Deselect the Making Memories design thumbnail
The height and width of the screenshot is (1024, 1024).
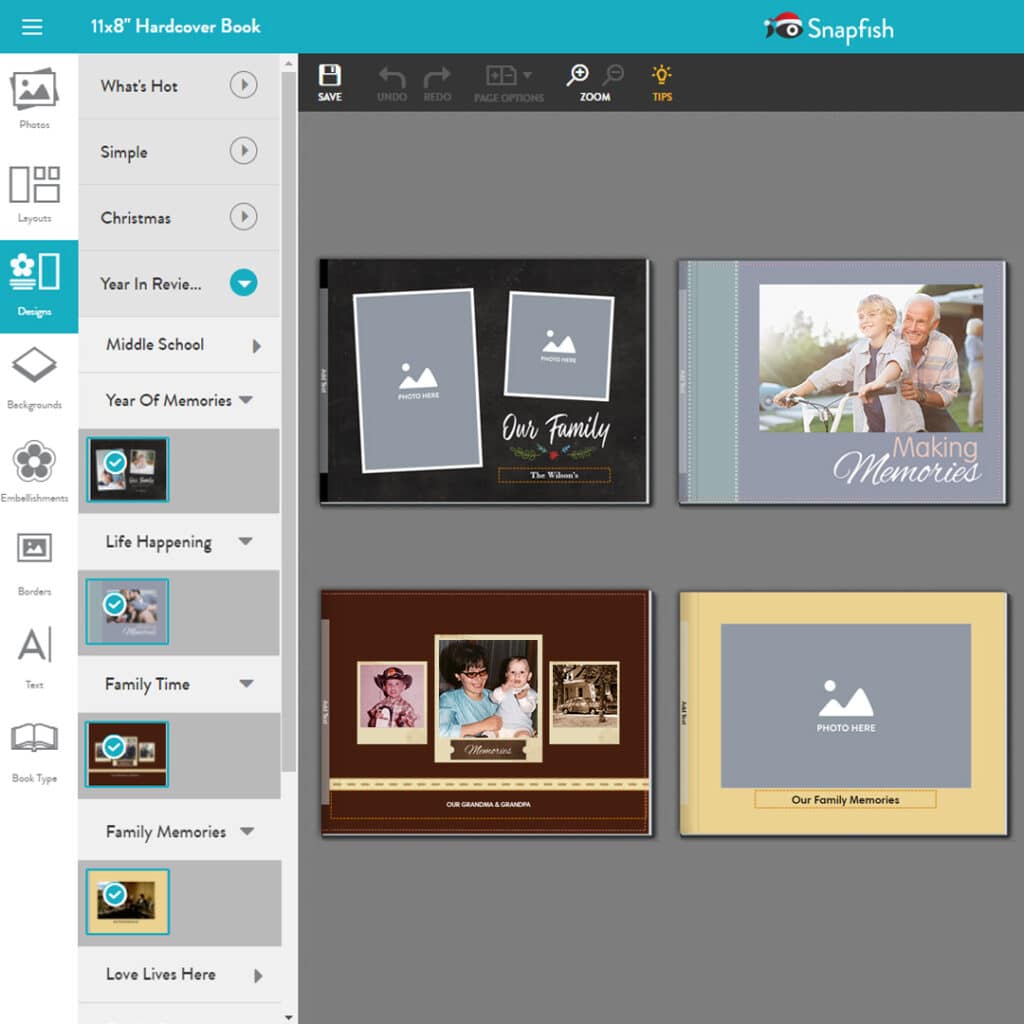tap(126, 610)
